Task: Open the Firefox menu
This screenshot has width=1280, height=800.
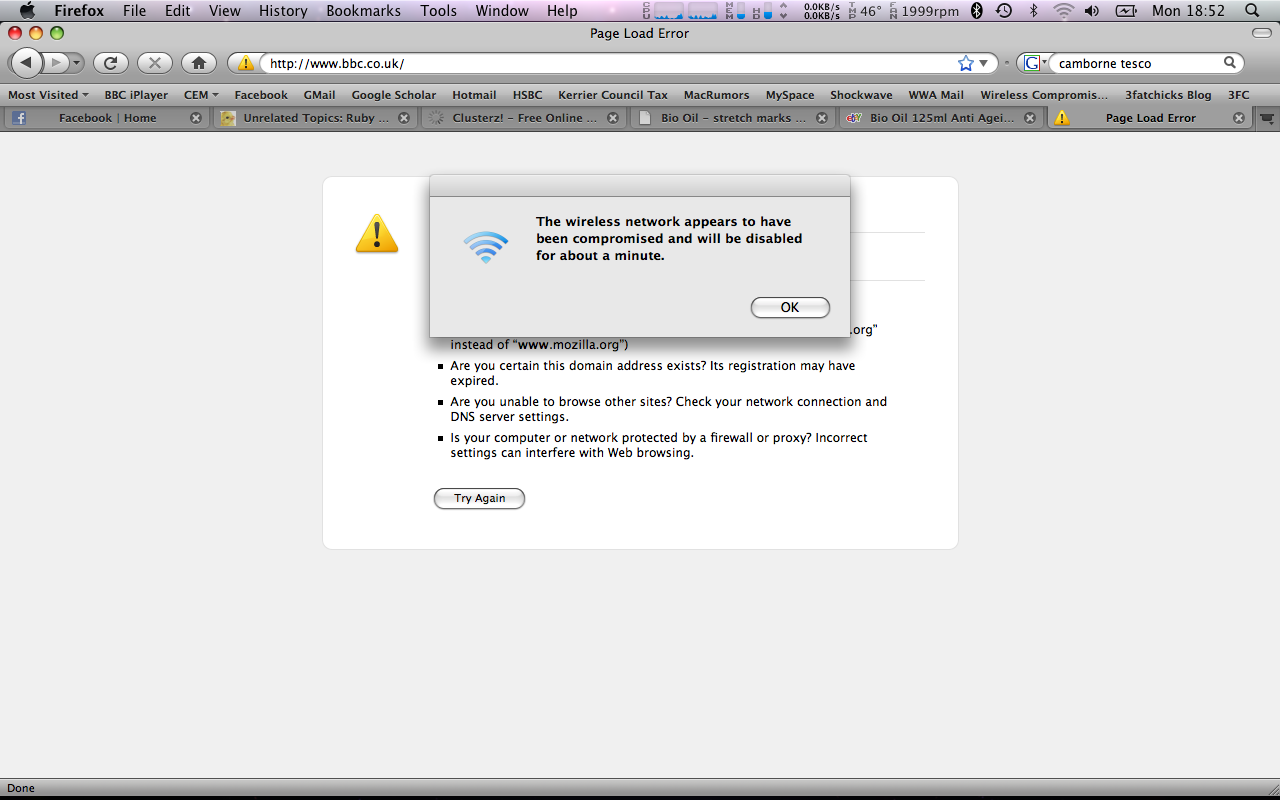Action: click(79, 11)
